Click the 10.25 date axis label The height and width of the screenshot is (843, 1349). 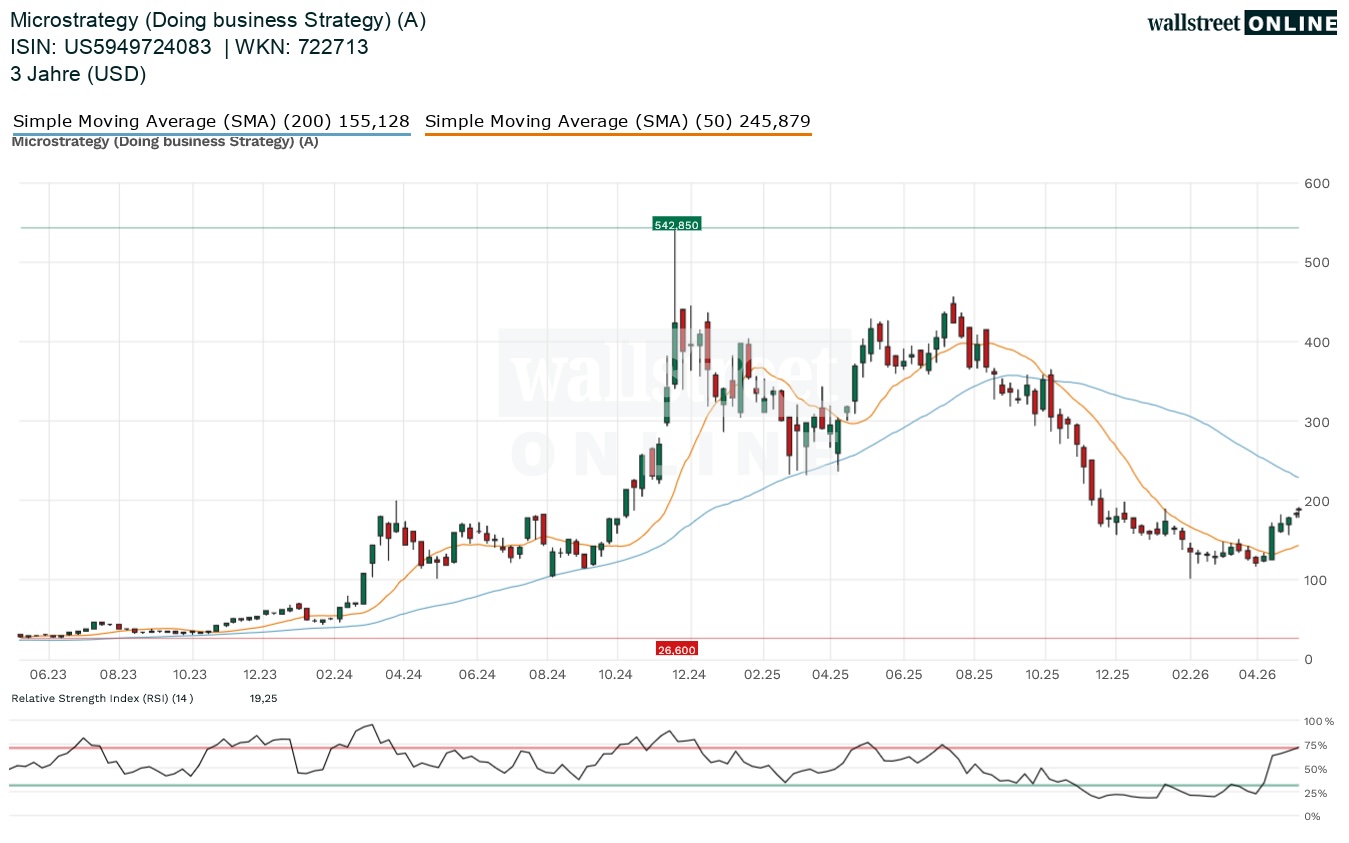pos(1043,675)
